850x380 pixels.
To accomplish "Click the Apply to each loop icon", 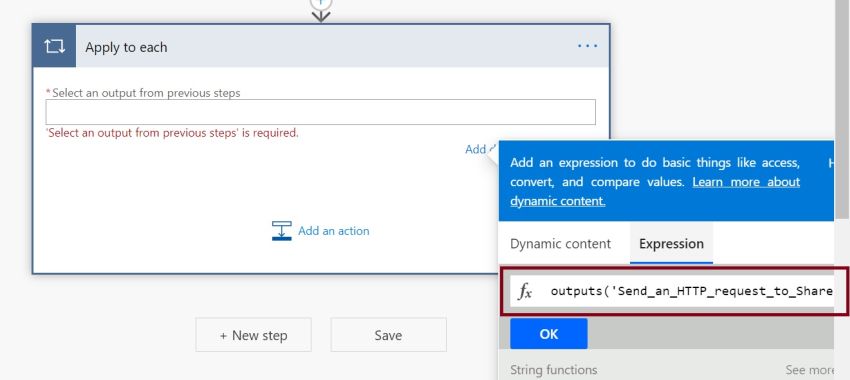I will [54, 47].
